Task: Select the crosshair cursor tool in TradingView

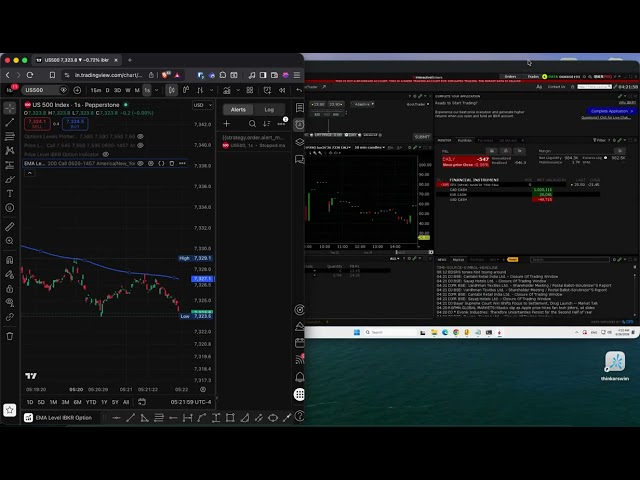Action: [x=10, y=108]
